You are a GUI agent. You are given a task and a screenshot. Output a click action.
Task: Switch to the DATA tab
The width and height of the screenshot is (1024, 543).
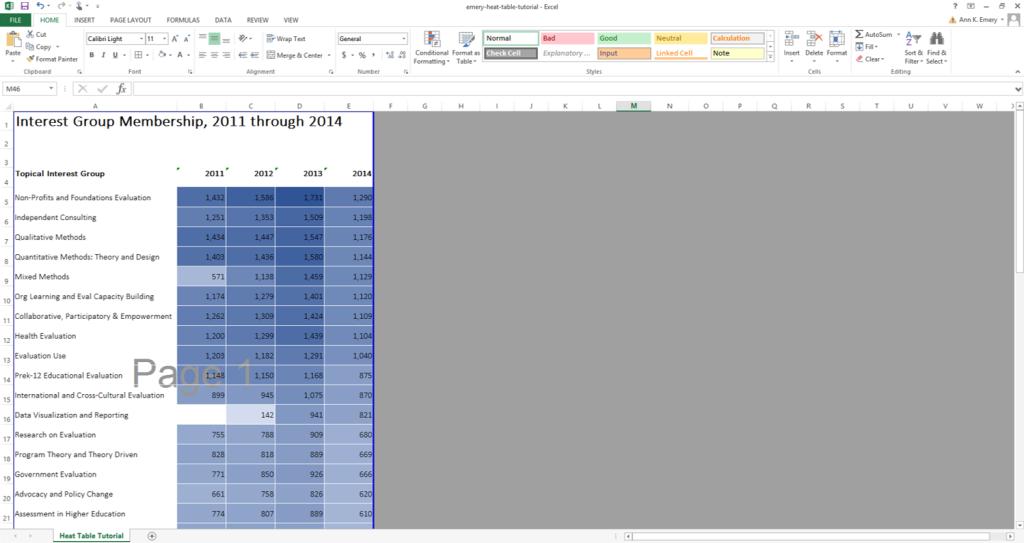click(x=223, y=20)
